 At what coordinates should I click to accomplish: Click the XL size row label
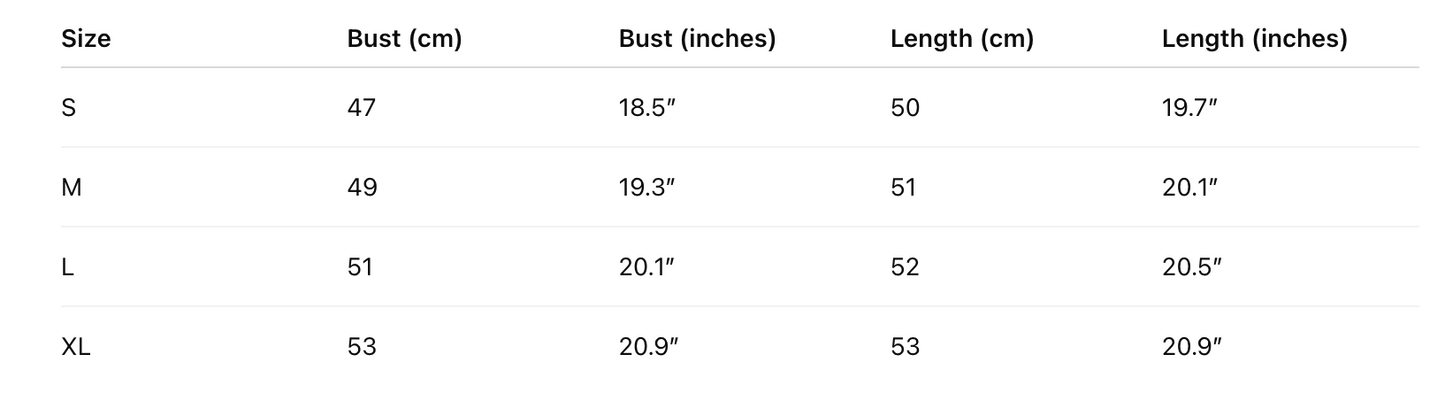tap(76, 347)
